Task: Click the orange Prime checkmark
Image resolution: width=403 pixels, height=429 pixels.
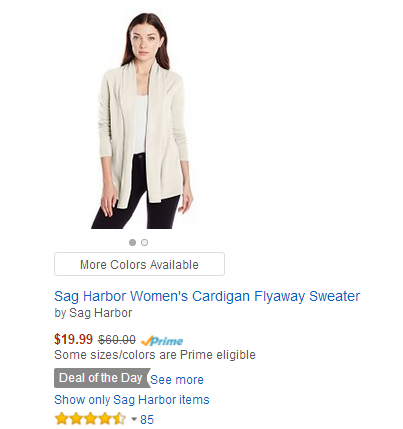Action: click(x=147, y=341)
